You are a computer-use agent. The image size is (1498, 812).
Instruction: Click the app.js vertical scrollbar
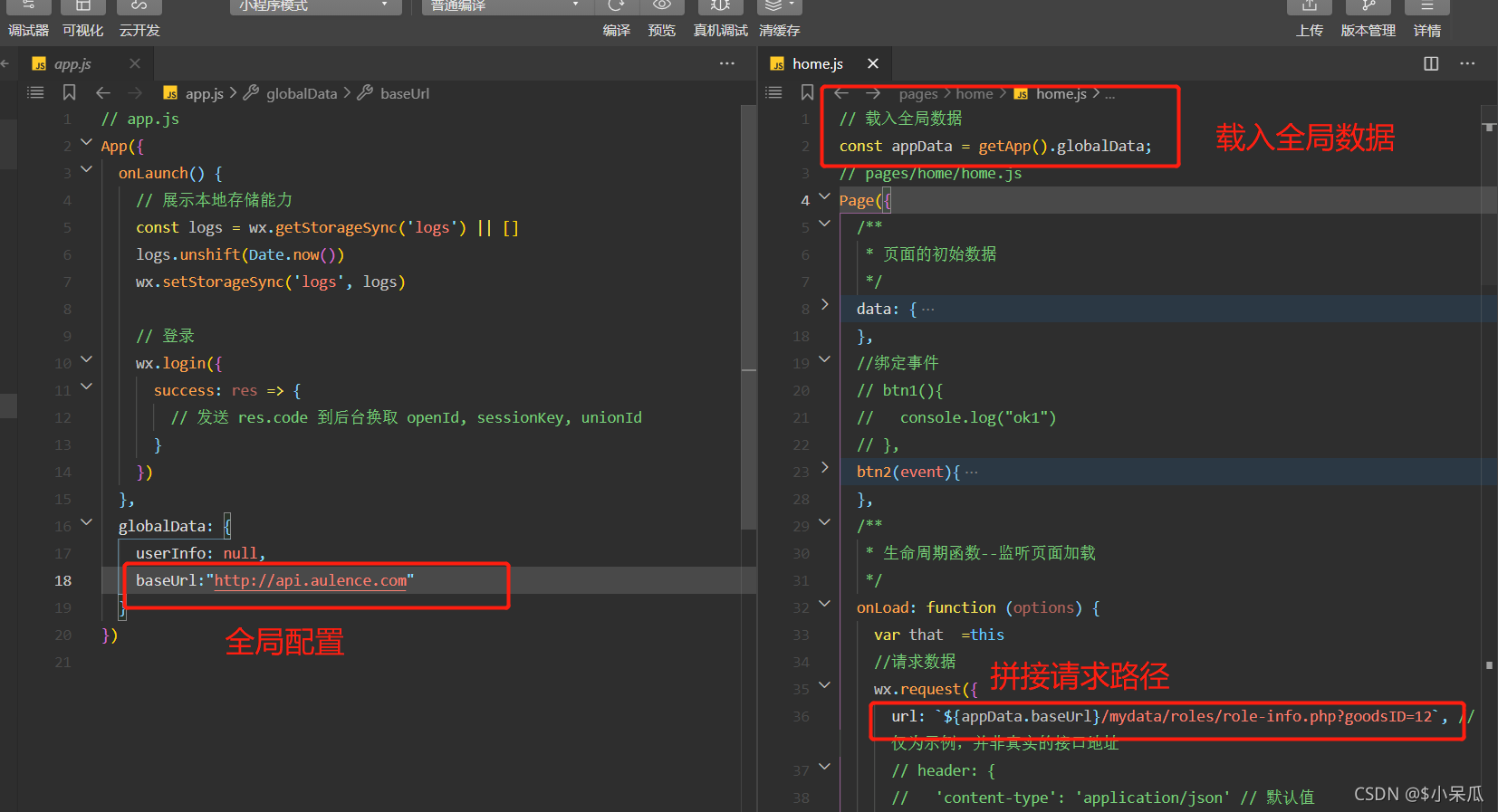click(748, 317)
